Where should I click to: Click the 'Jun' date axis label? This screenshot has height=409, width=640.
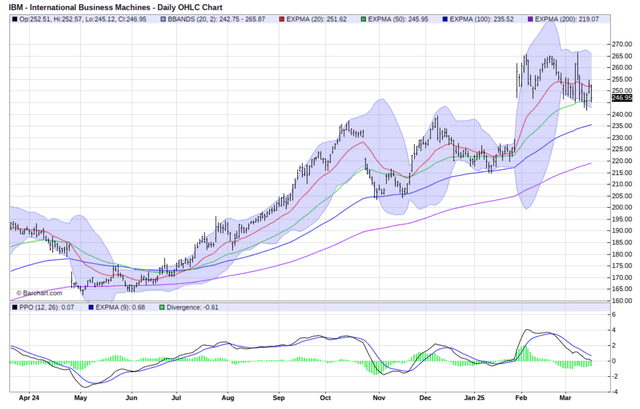pyautogui.click(x=131, y=398)
